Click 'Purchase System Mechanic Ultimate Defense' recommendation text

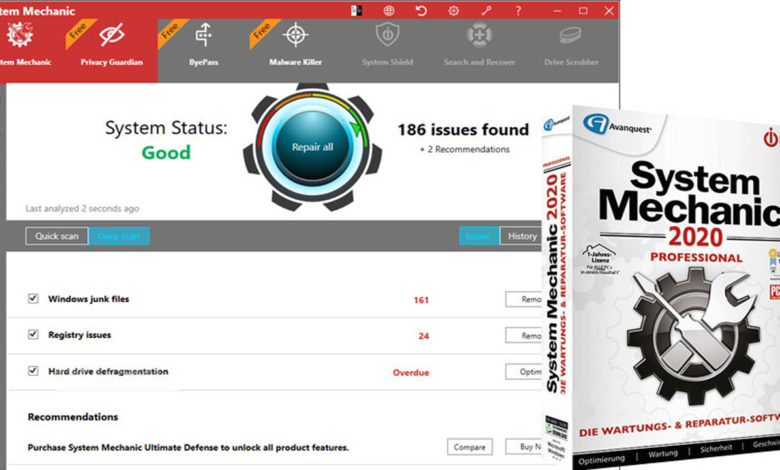tap(188, 447)
